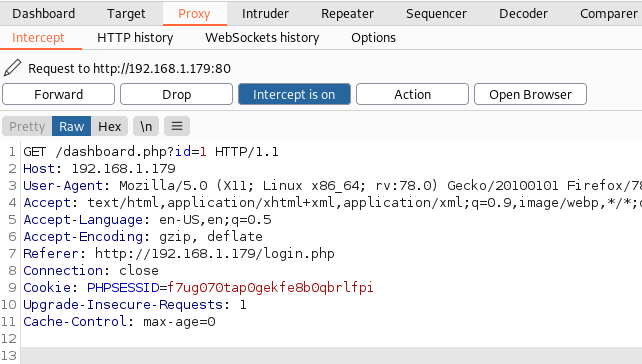Click the PHPSESSID cookie value text

pyautogui.click(x=270, y=288)
